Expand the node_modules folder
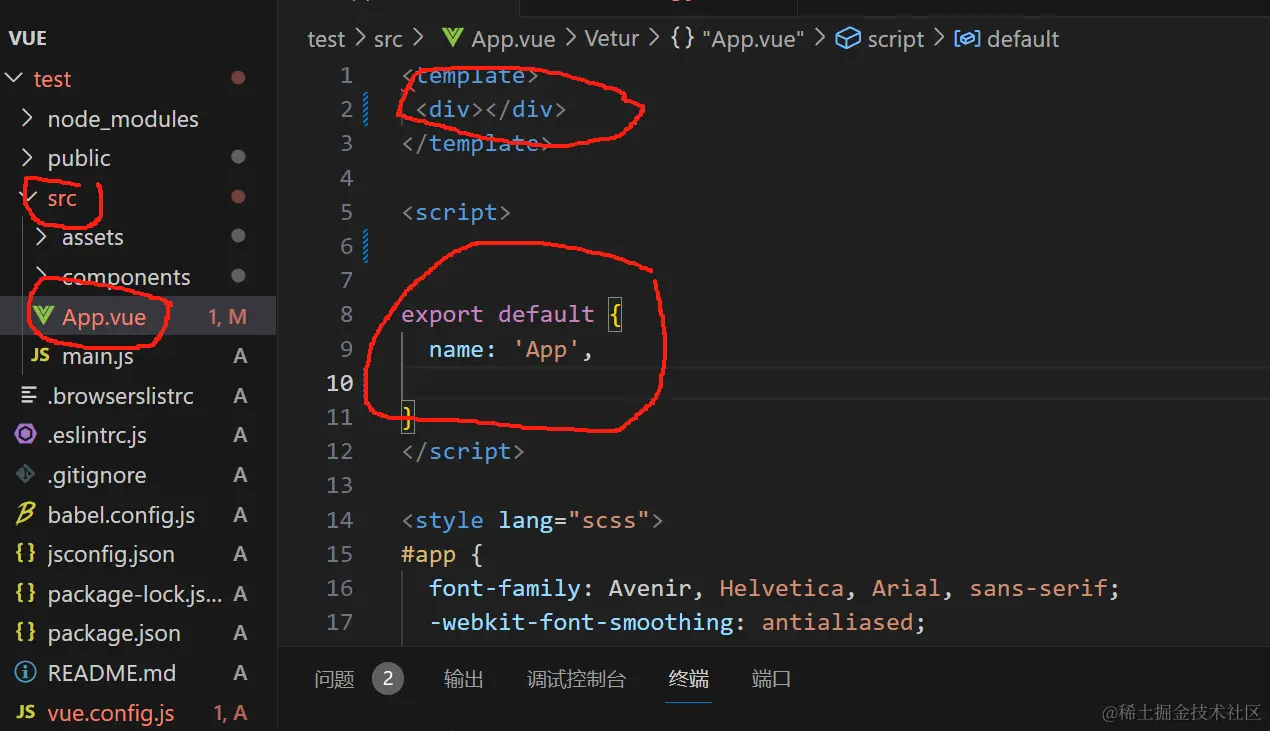1270x731 pixels. tap(123, 119)
